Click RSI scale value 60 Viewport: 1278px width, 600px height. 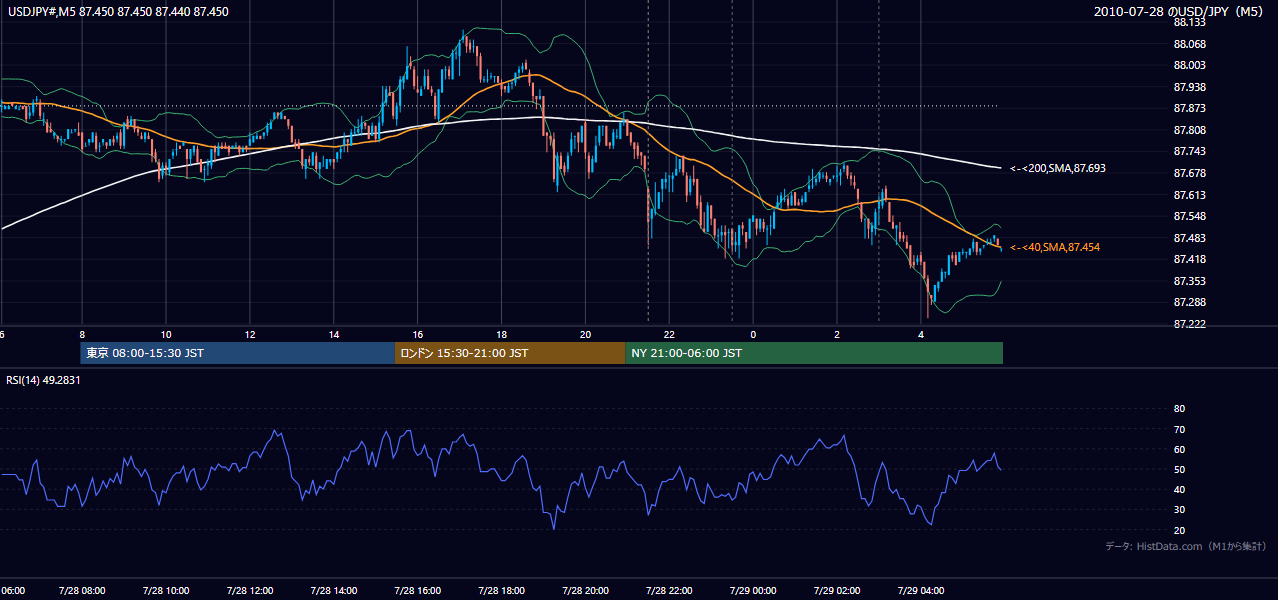point(1179,449)
